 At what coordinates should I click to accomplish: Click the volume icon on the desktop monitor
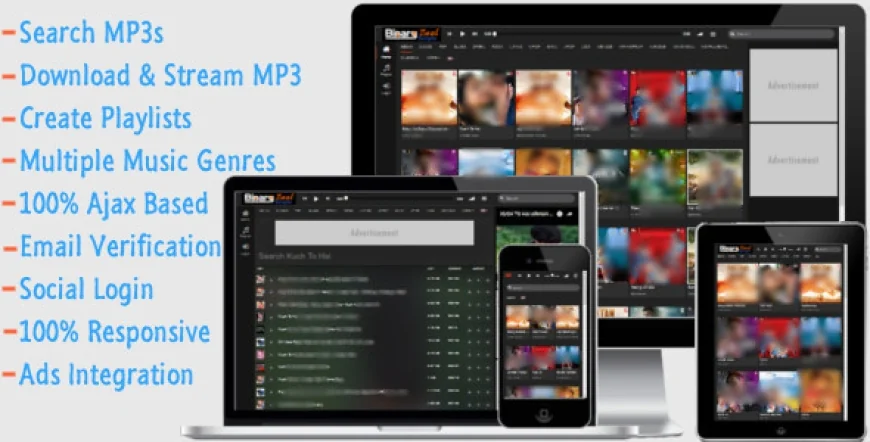coord(700,34)
